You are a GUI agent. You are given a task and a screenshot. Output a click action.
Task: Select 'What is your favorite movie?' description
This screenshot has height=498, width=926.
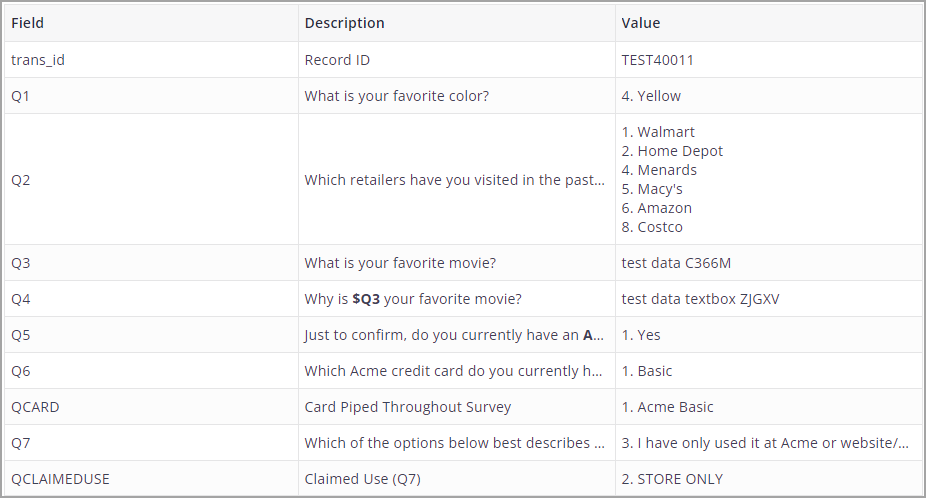400,263
